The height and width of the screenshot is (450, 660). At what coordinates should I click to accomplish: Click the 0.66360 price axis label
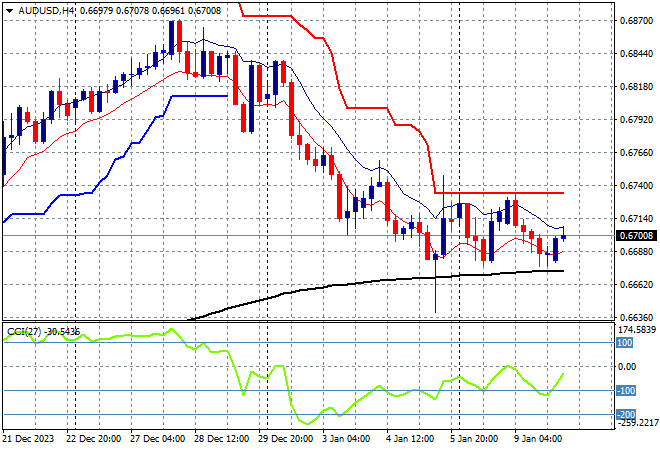636,317
